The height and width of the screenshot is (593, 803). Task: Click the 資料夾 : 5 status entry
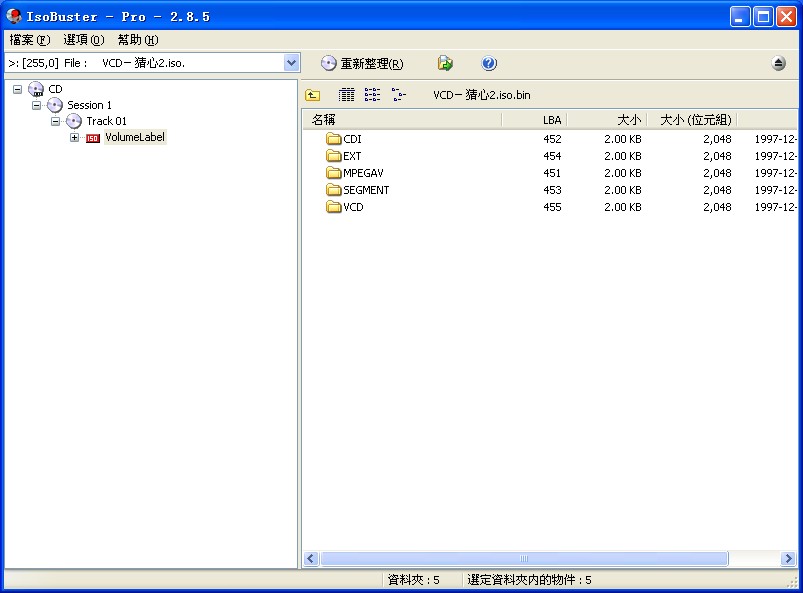pos(413,580)
